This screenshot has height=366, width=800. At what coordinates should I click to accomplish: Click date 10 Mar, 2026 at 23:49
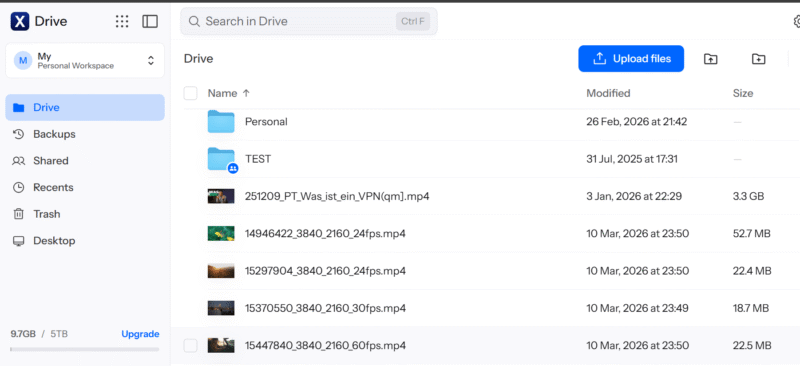[x=637, y=308]
